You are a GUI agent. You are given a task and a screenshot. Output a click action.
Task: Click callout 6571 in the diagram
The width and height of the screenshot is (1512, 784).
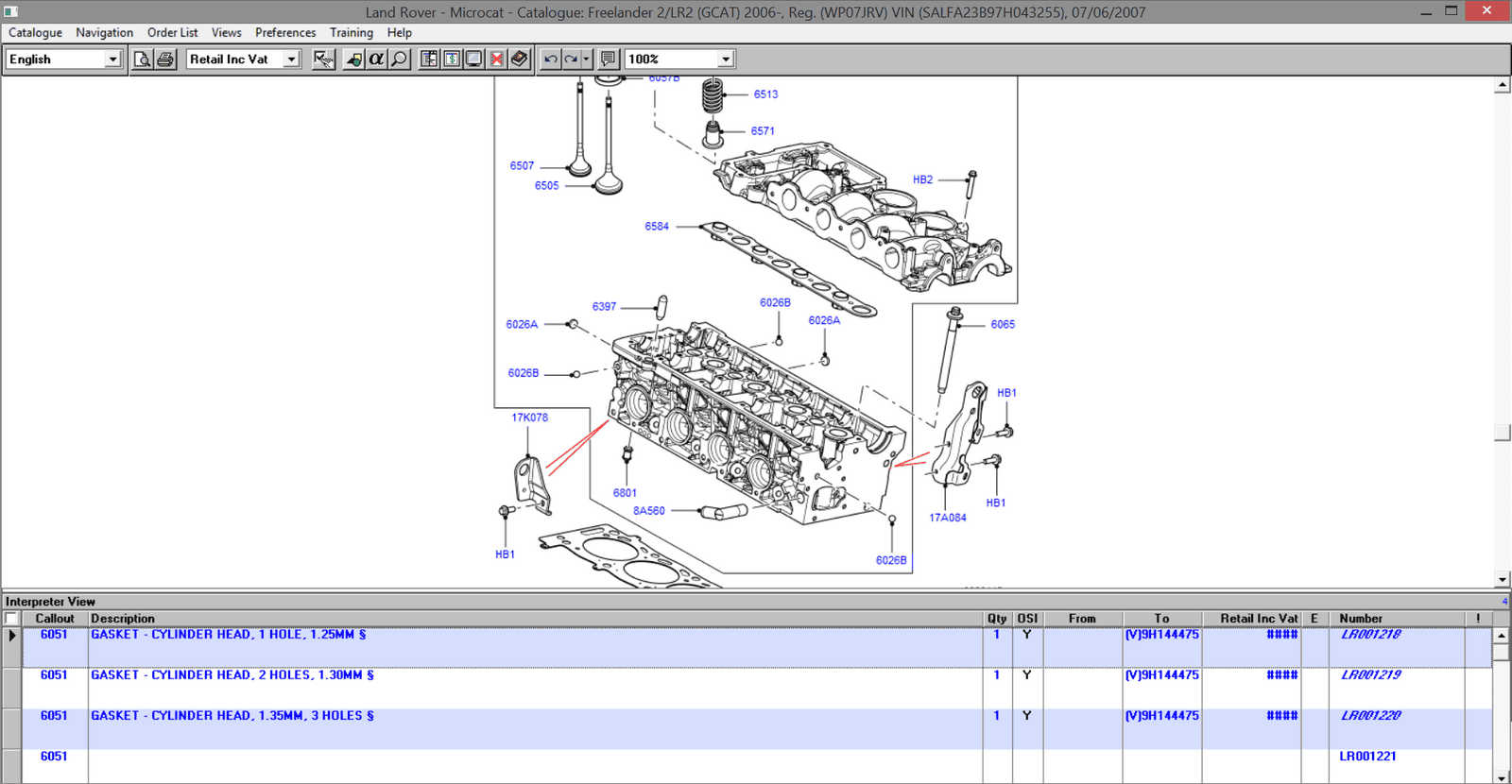click(x=763, y=131)
